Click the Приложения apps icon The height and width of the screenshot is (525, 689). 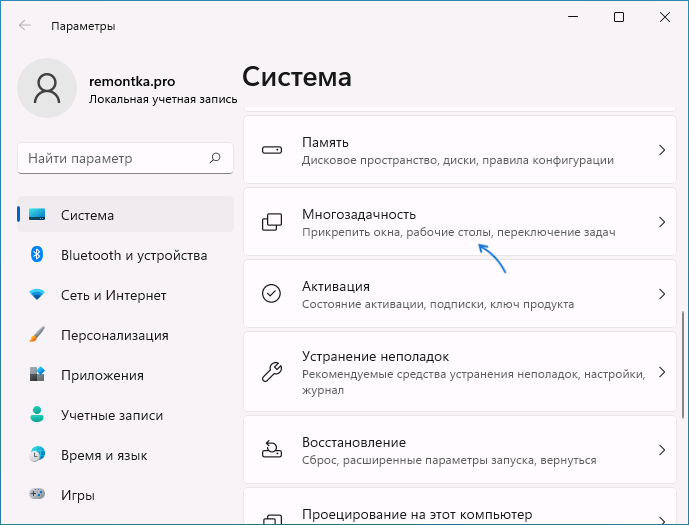pyautogui.click(x=37, y=374)
